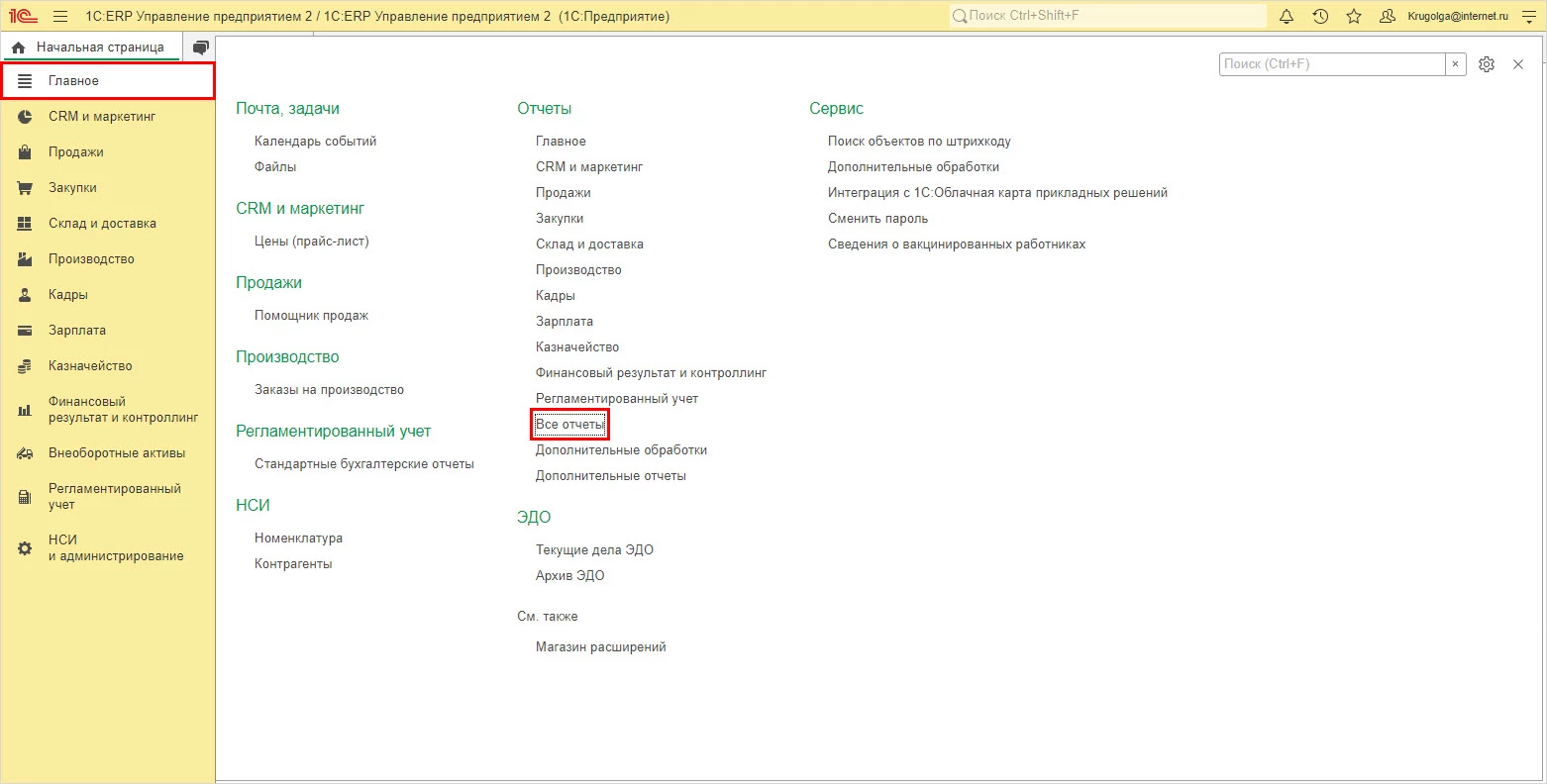Open favorites star icon
This screenshot has height=784, width=1547.
[1354, 17]
